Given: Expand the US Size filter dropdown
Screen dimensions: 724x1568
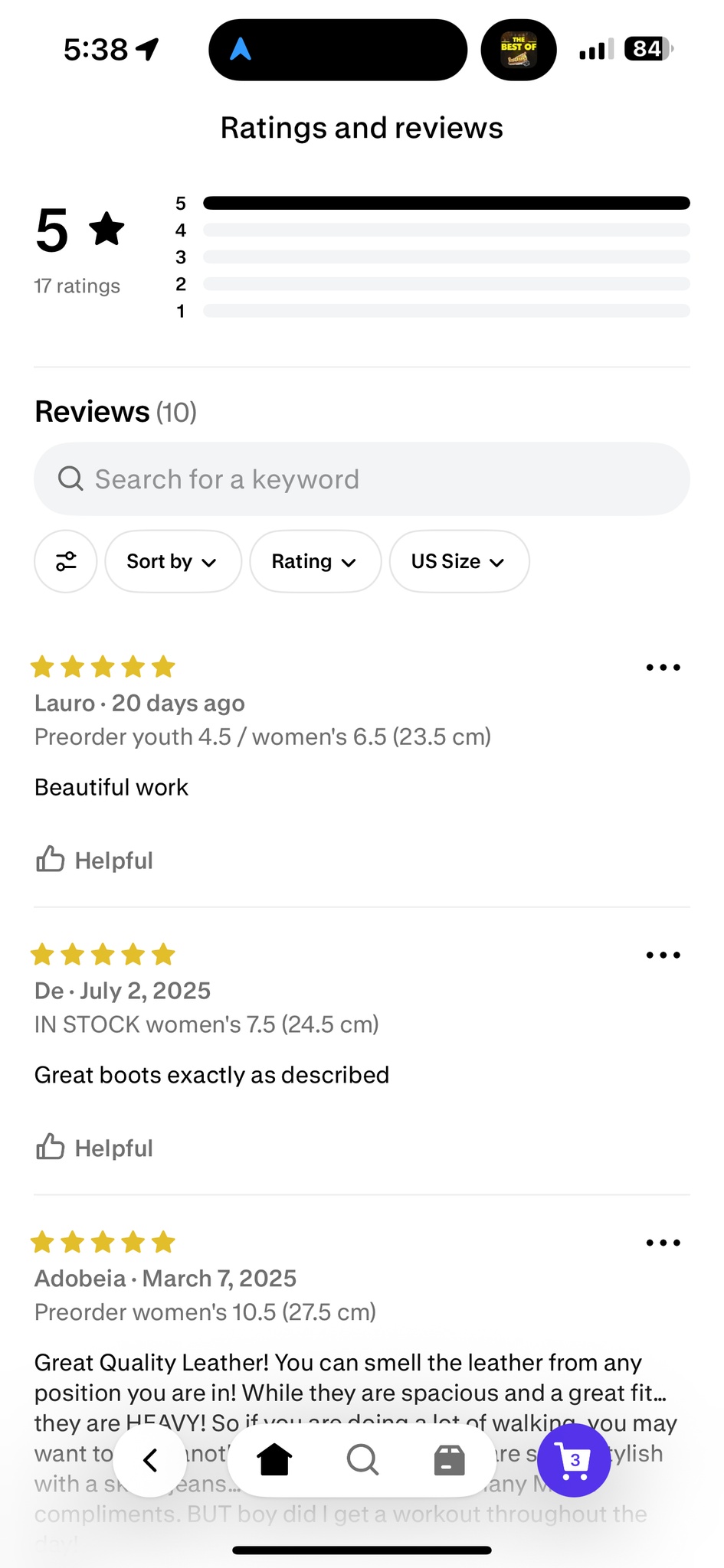Looking at the screenshot, I should point(458,561).
